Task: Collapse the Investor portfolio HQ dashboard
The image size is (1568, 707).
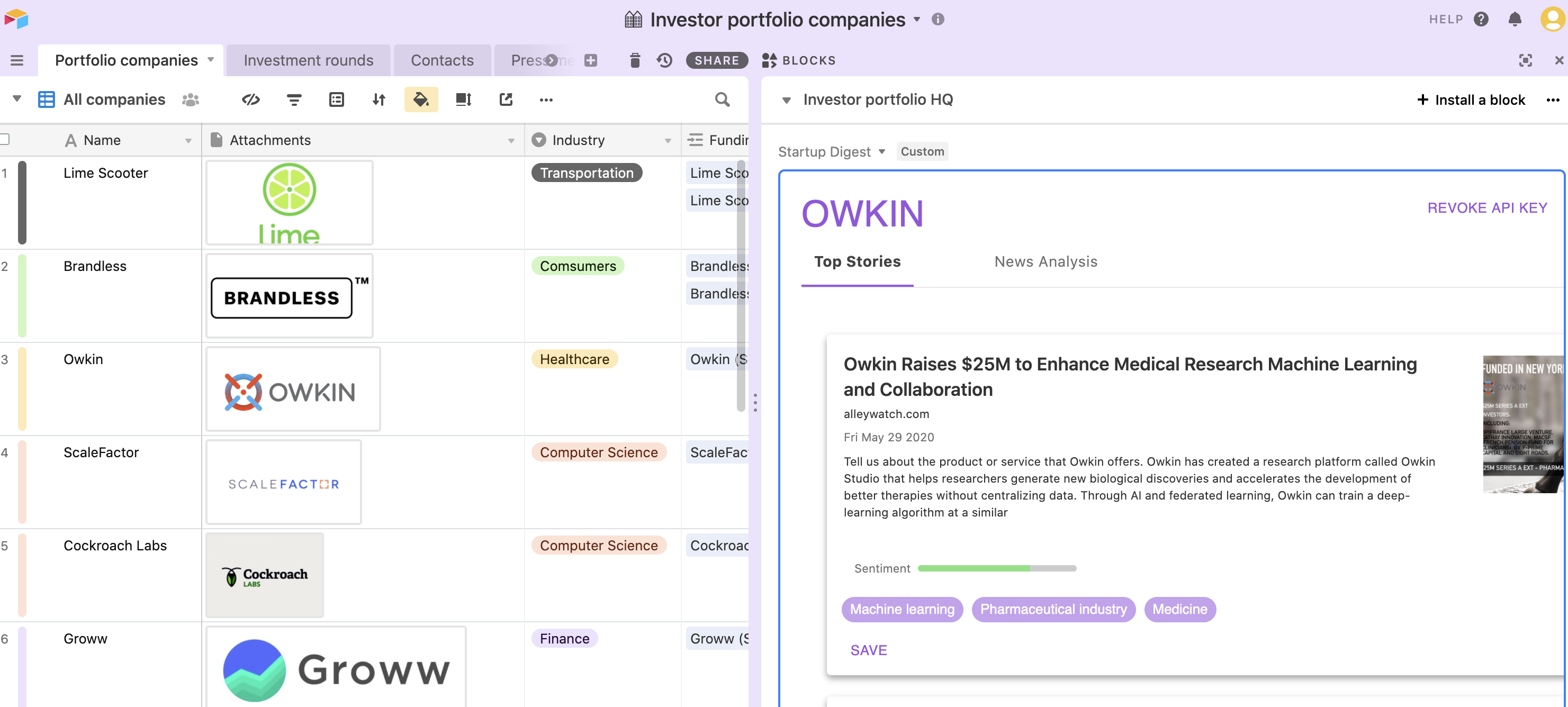Action: 786,100
